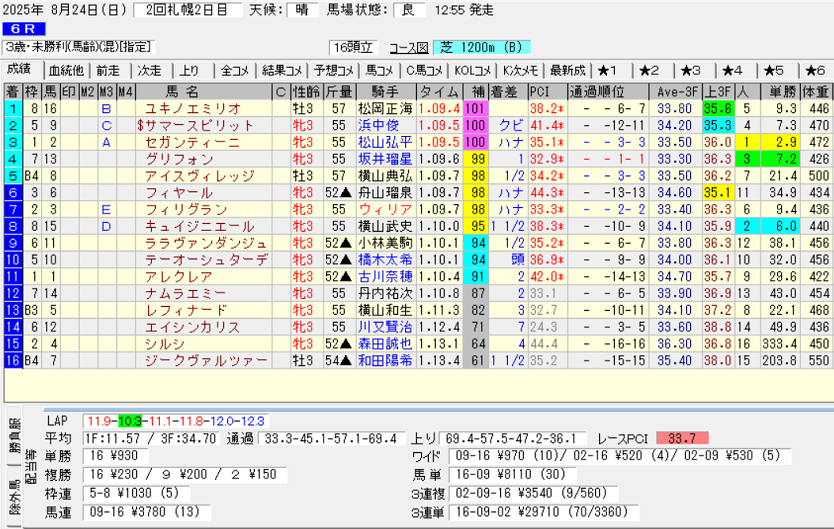Click the A mark in セガンティーニ's row

106,142
